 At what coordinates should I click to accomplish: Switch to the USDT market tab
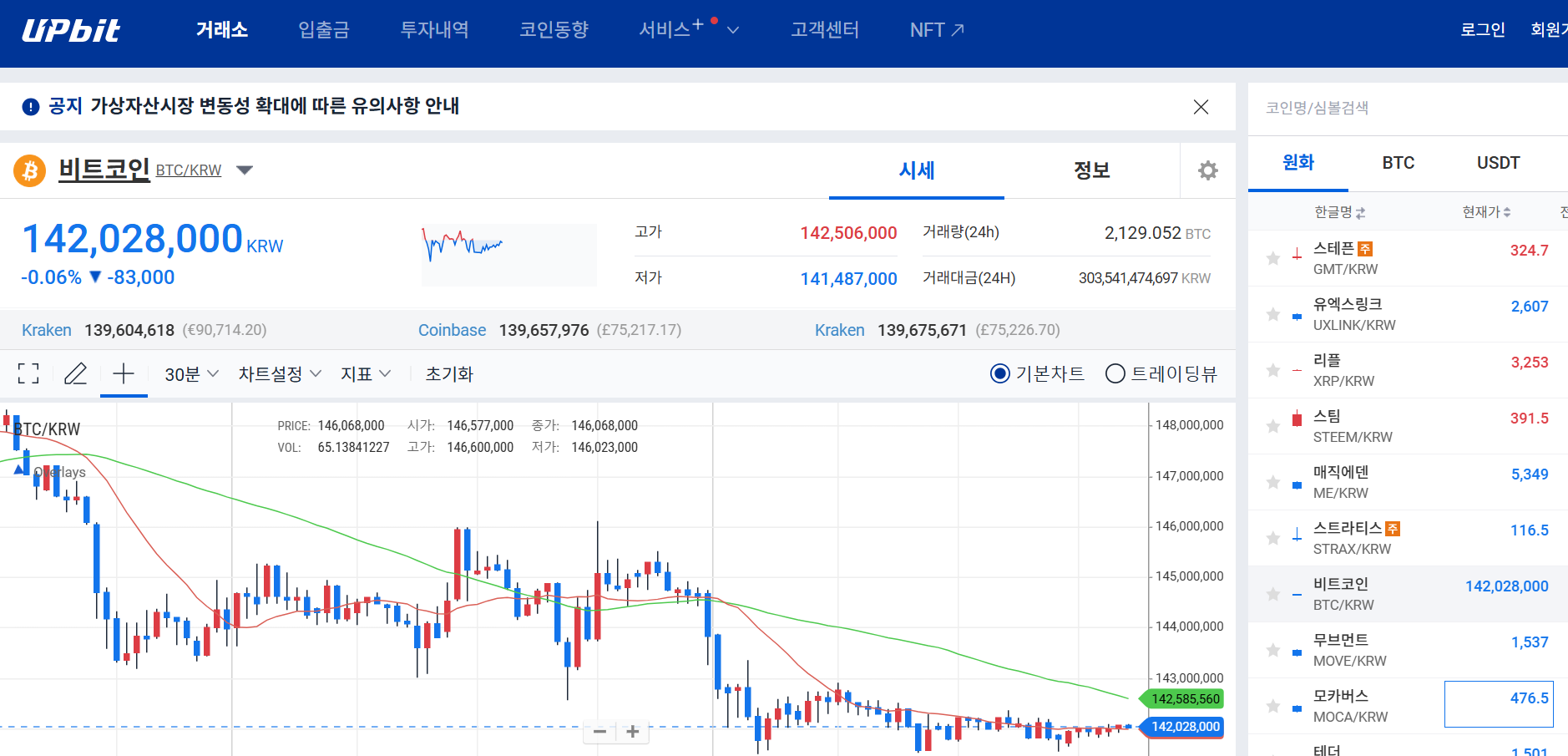coord(1499,163)
